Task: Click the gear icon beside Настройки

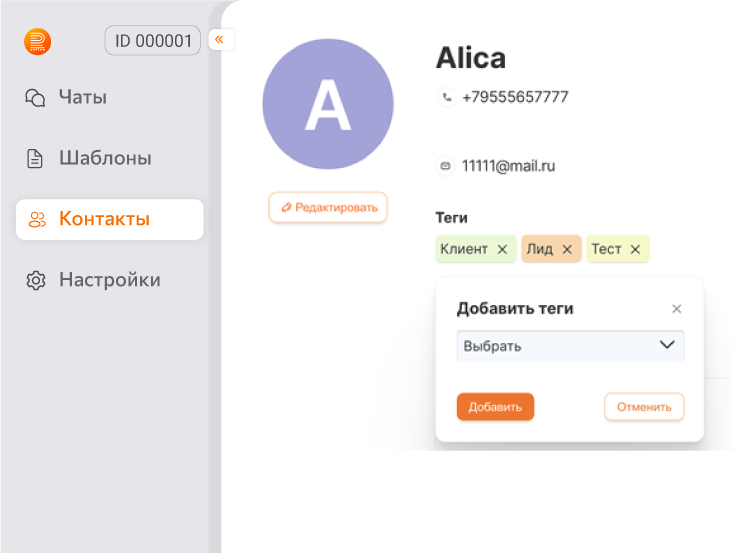Action: (36, 280)
